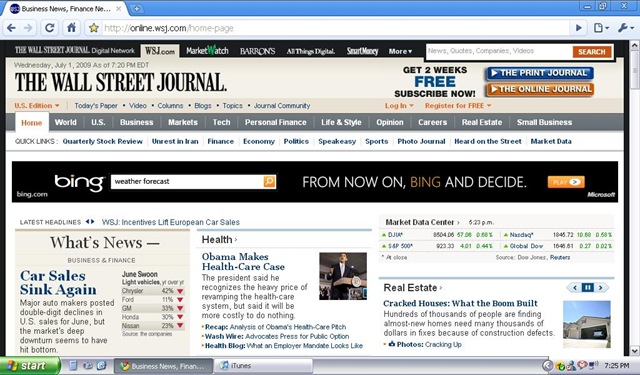Open the page menu icon
This screenshot has height=375, width=640.
tap(601, 28)
